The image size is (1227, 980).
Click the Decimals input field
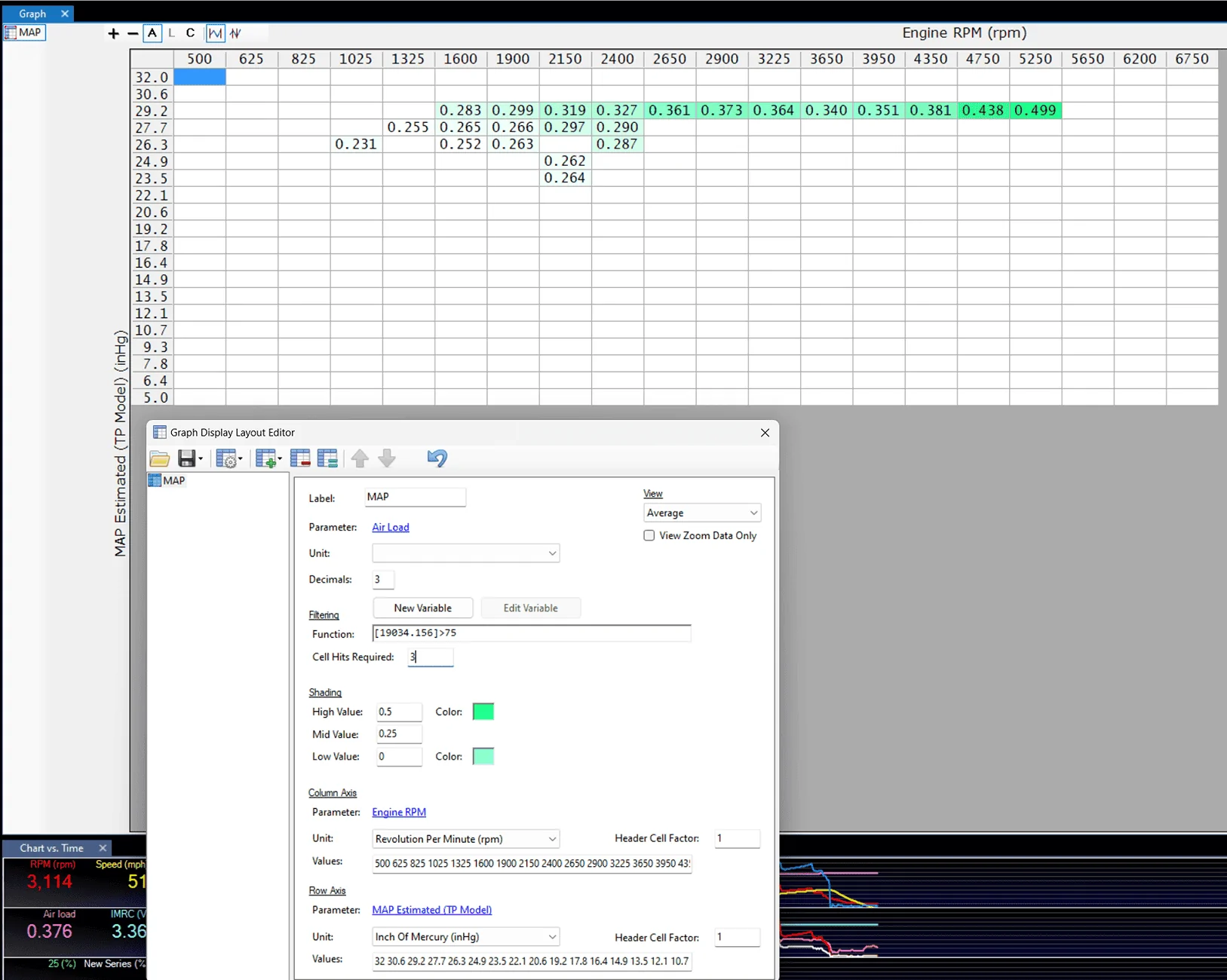[x=383, y=580]
